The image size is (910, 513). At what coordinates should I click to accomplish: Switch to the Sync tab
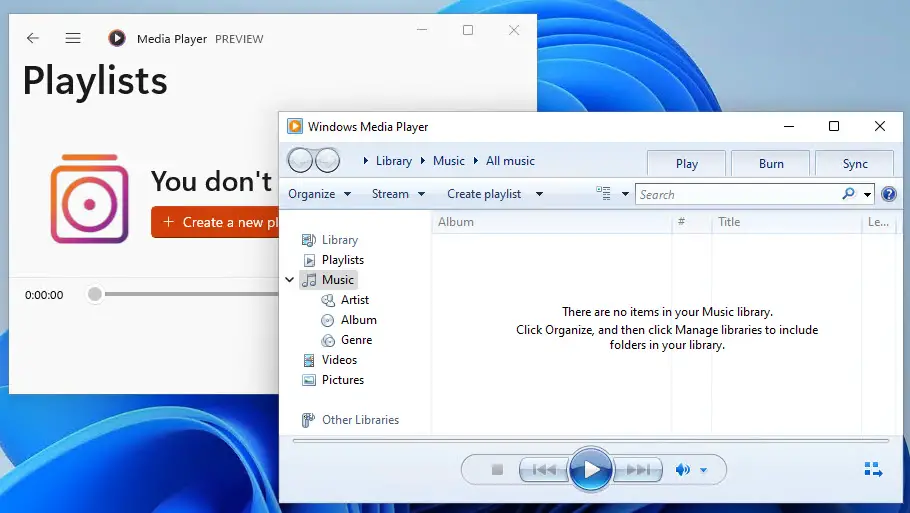pyautogui.click(x=855, y=164)
